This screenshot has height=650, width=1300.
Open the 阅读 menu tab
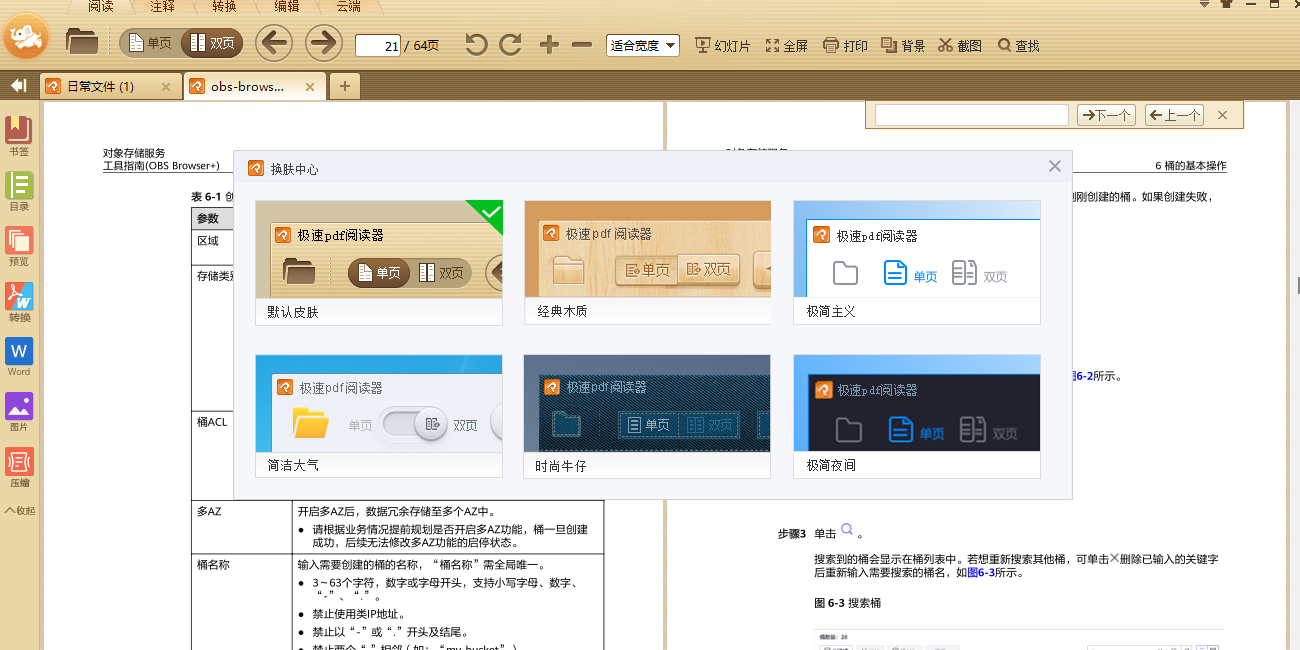point(100,6)
